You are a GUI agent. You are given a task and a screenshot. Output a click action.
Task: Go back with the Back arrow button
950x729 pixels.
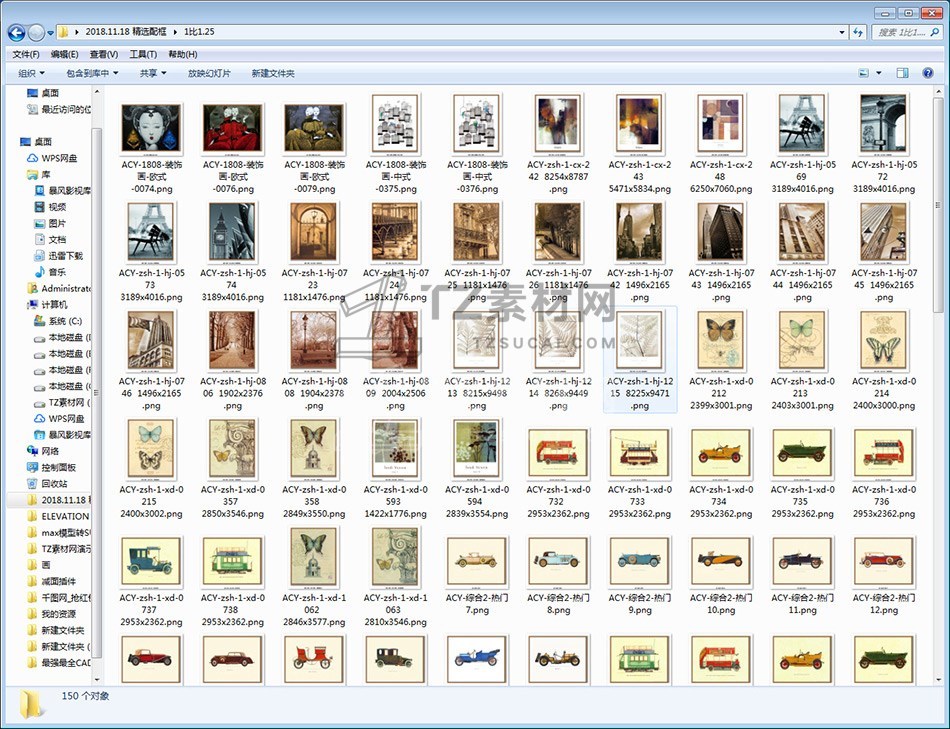click(x=16, y=32)
